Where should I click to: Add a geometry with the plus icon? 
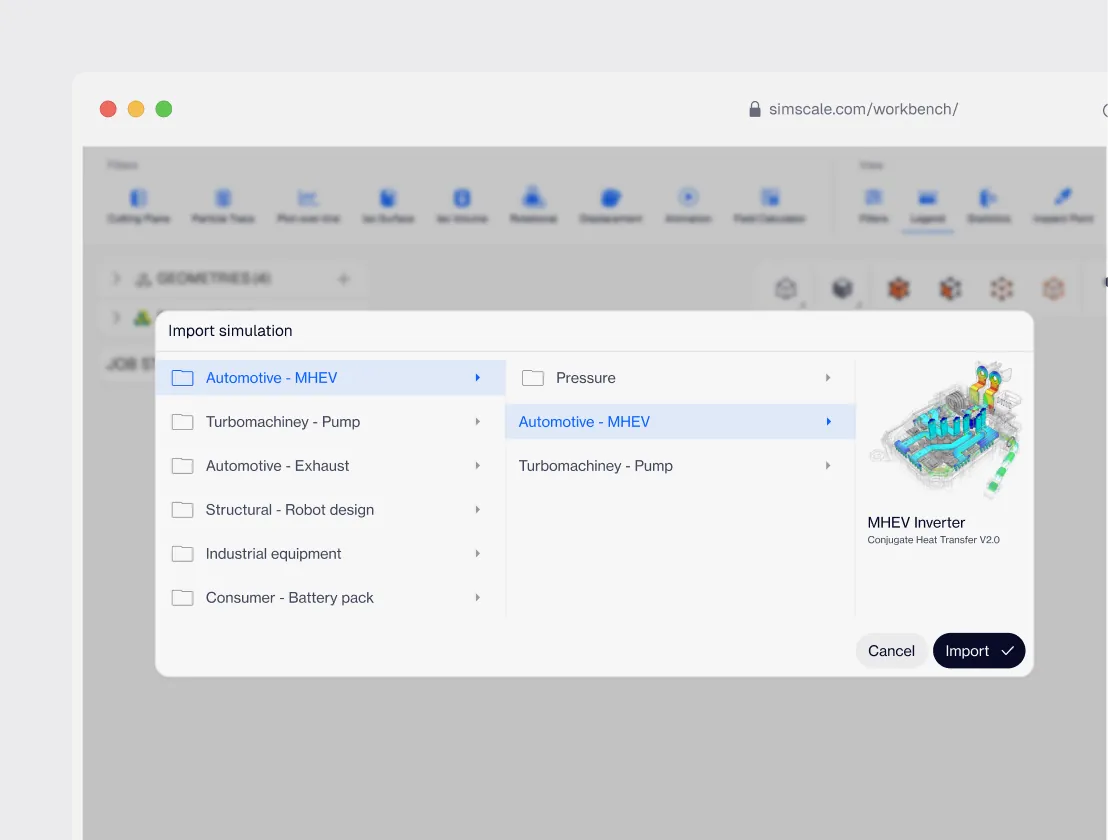343,279
